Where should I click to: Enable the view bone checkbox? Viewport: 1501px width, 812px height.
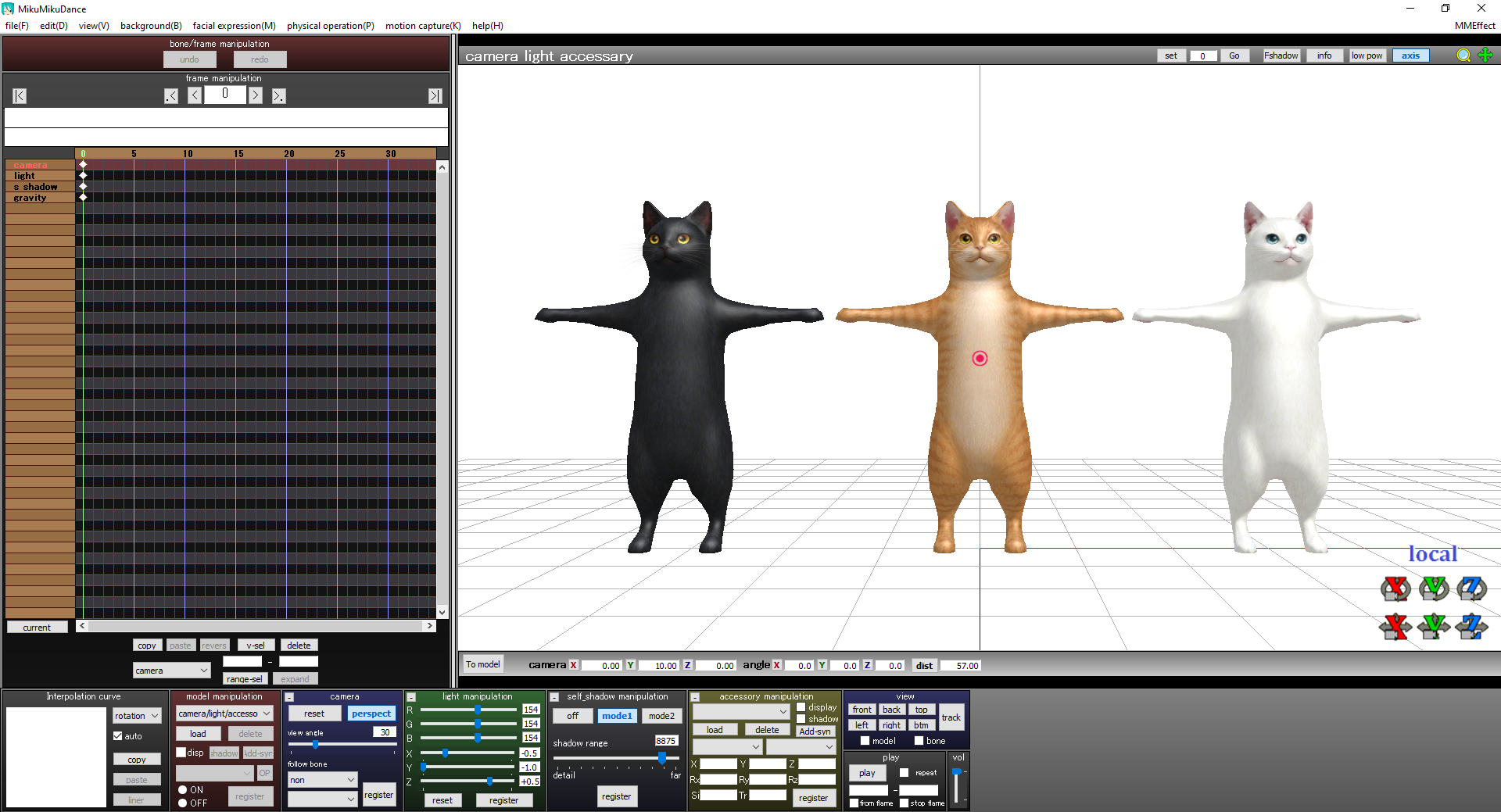pyautogui.click(x=919, y=741)
